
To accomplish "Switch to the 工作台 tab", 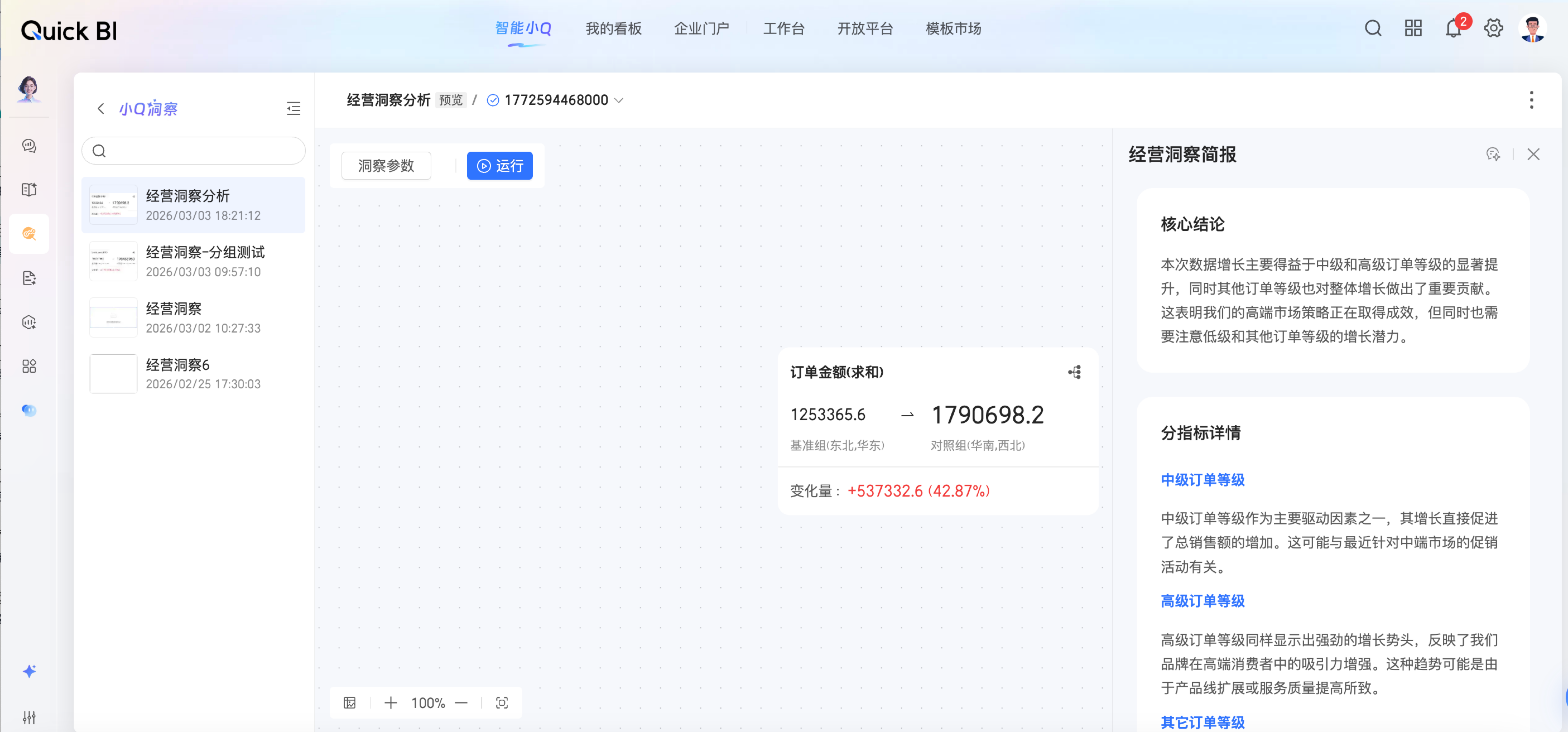I will pos(783,29).
